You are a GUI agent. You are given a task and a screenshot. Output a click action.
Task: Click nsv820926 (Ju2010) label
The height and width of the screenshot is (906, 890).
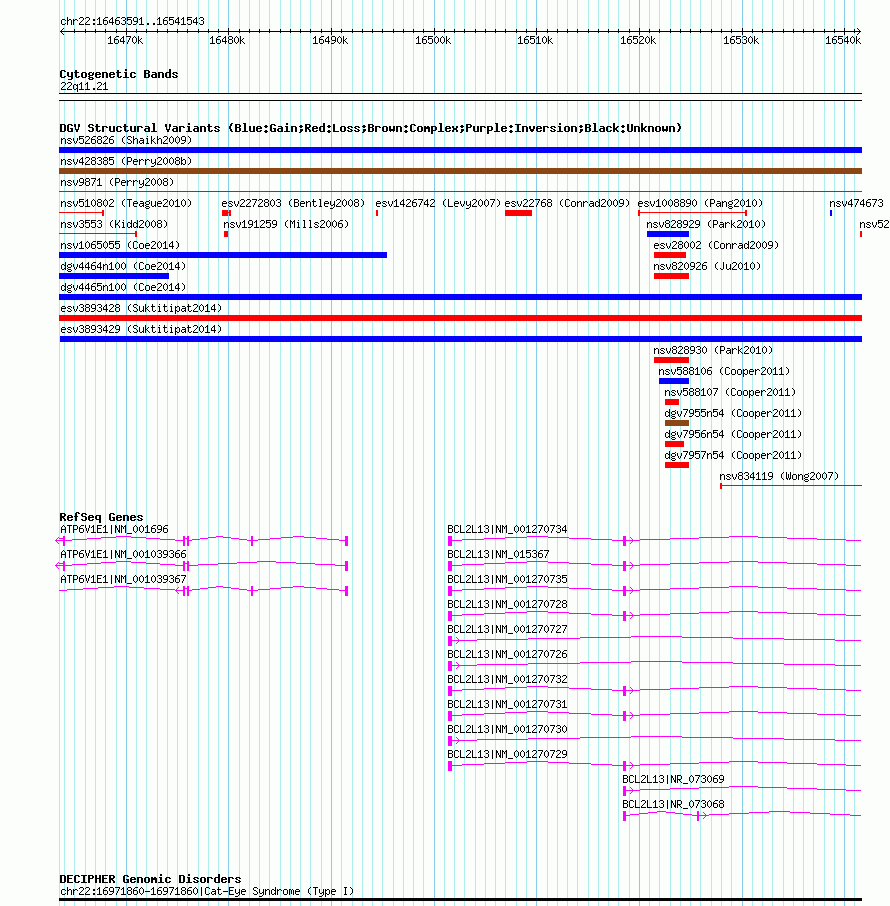[x=707, y=266]
